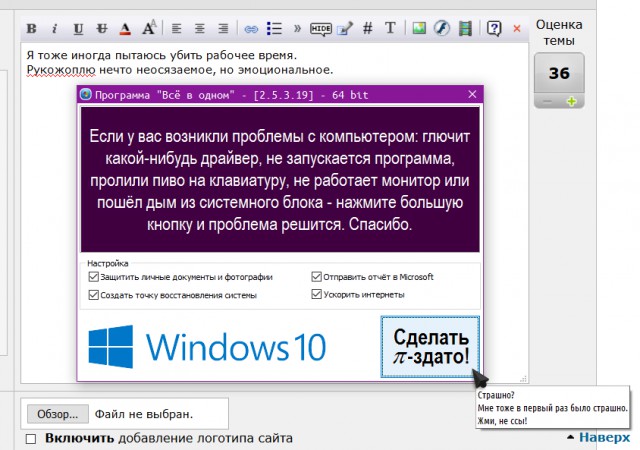This screenshot has width=640, height=450.
Task: Click the Windows 10 logo image
Action: [x=207, y=347]
